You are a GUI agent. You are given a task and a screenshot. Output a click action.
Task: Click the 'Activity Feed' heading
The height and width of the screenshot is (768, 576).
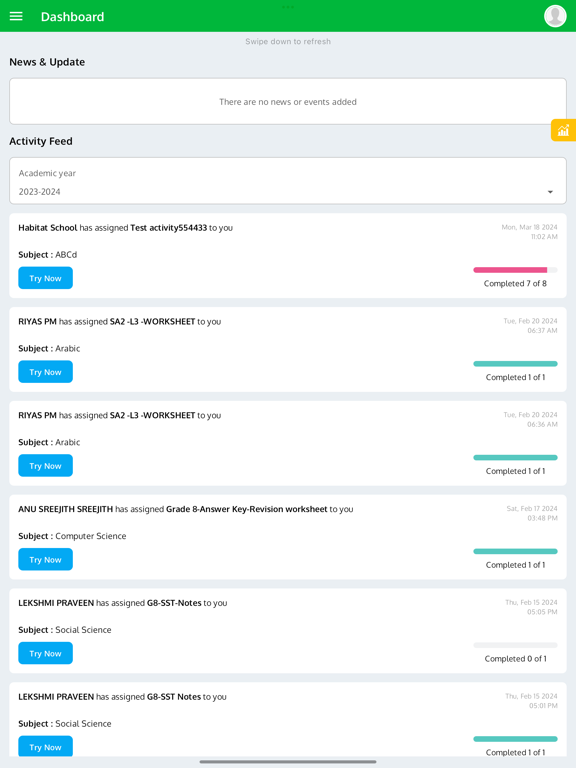pos(41,141)
